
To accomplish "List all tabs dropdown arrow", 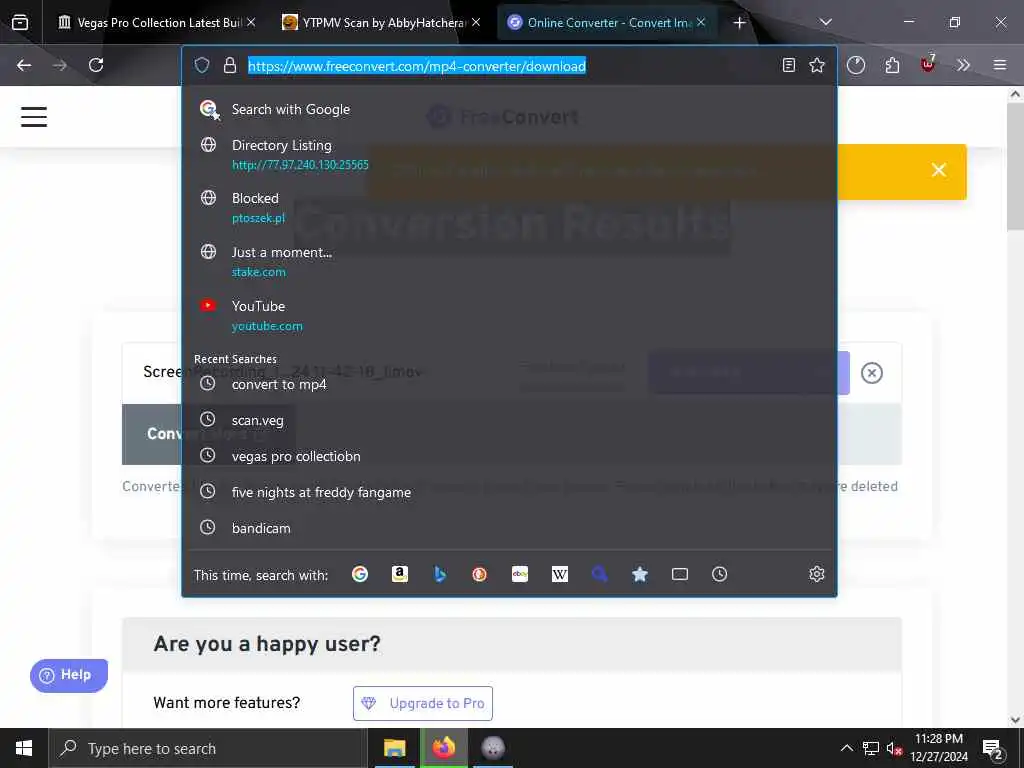I will click(825, 22).
